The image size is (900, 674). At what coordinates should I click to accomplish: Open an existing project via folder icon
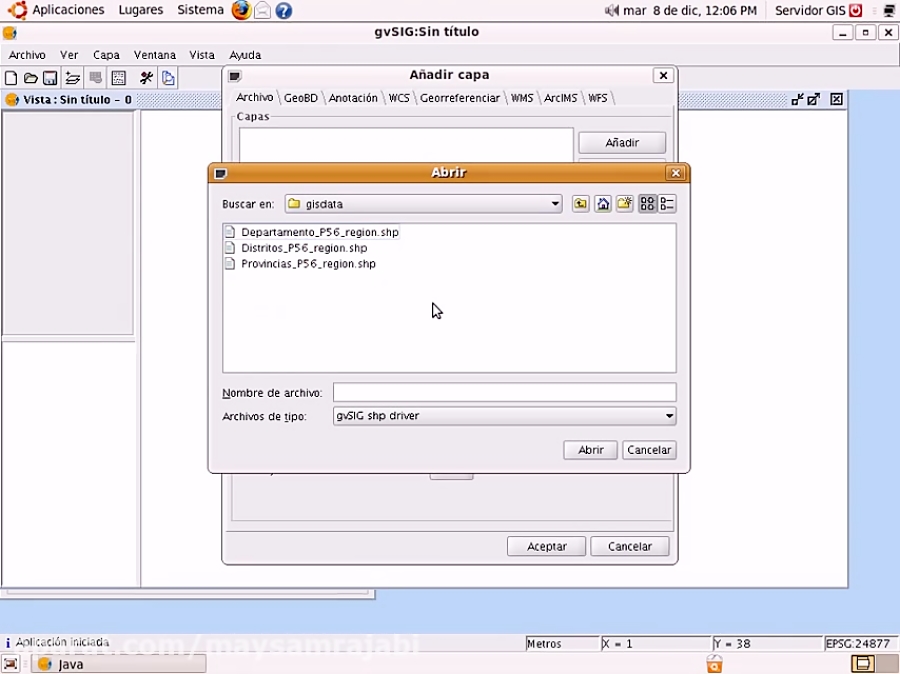point(30,78)
